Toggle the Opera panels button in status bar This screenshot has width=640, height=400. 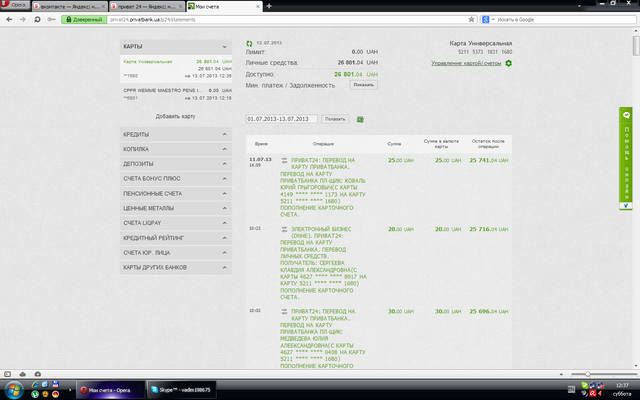pos(7,374)
